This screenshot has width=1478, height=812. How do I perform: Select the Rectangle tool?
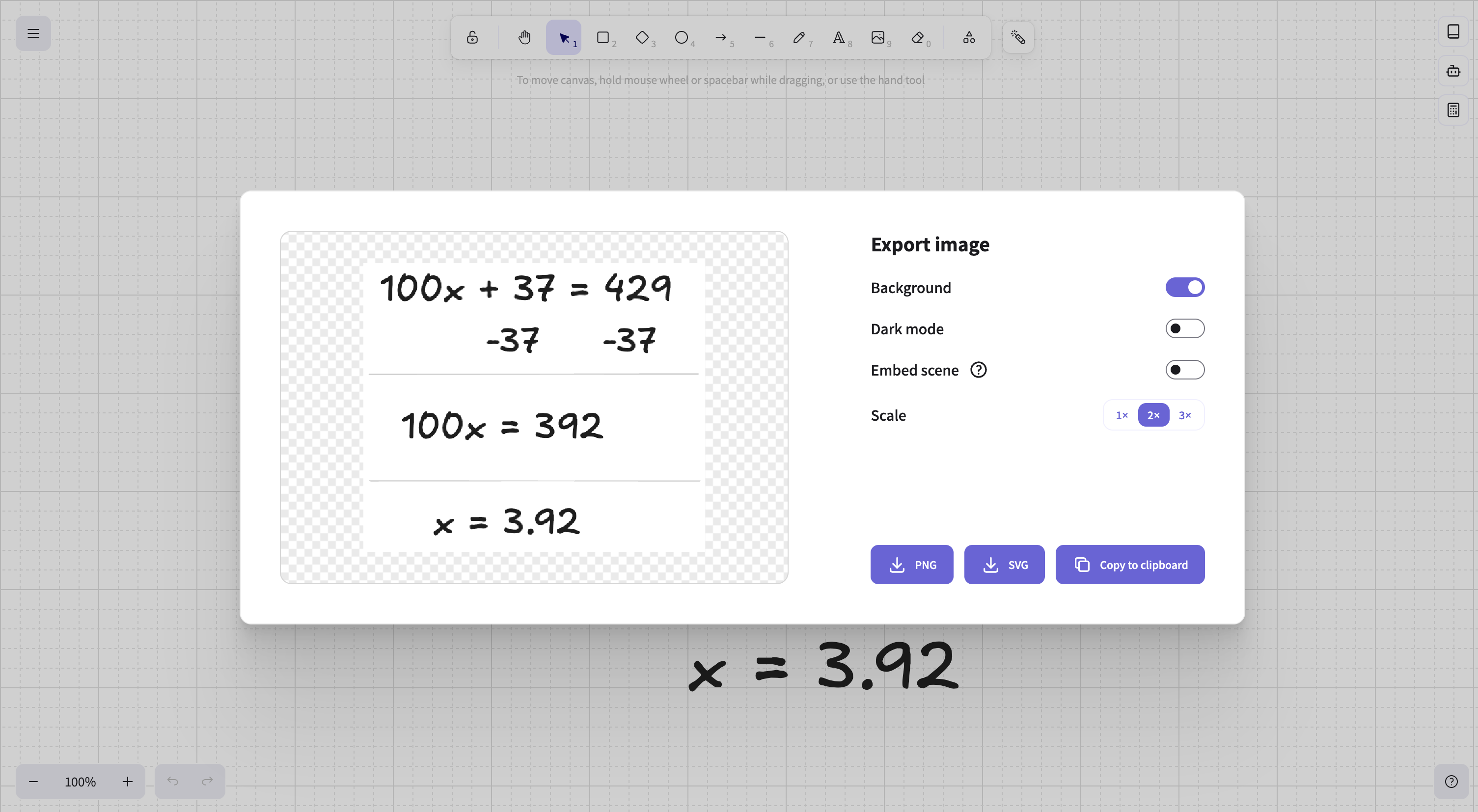click(x=604, y=37)
